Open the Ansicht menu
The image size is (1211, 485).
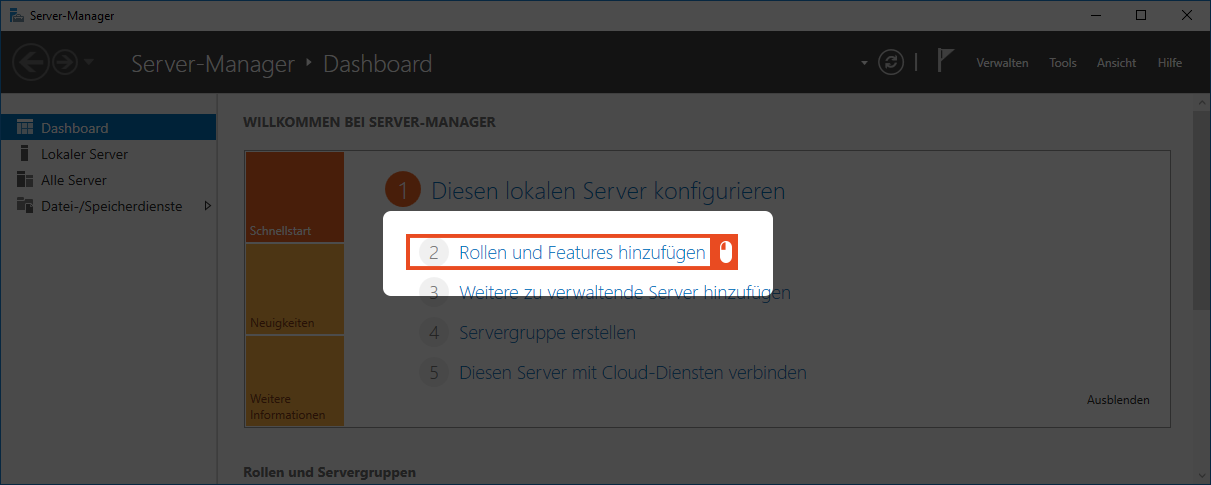[x=1116, y=63]
